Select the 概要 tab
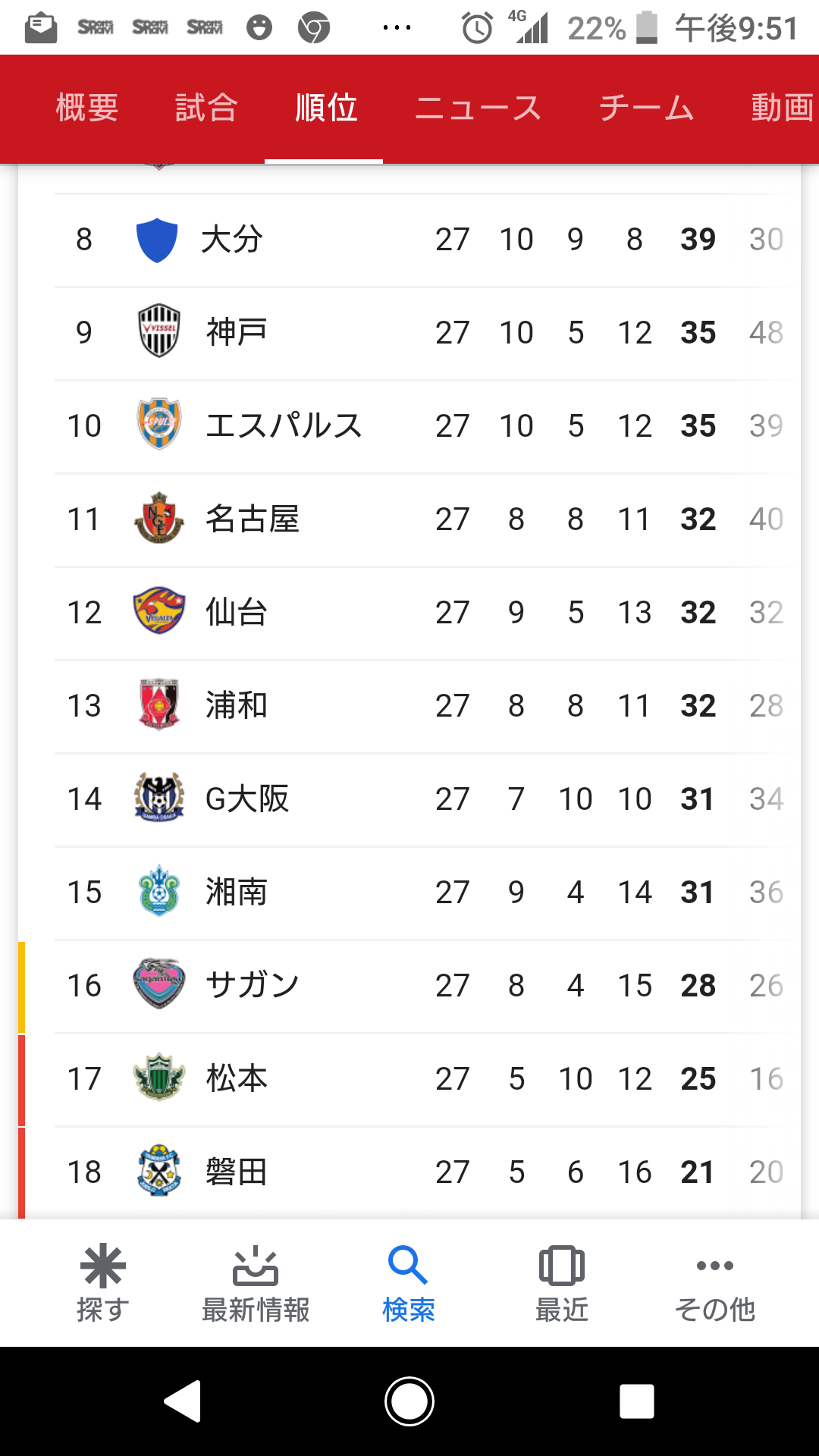This screenshot has height=1456, width=819. [87, 108]
